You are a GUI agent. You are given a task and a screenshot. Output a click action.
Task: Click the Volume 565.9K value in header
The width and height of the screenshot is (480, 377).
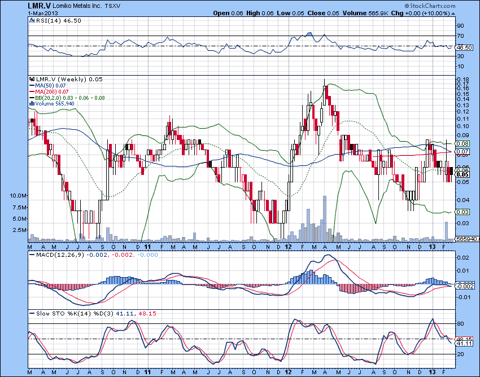tap(365, 13)
